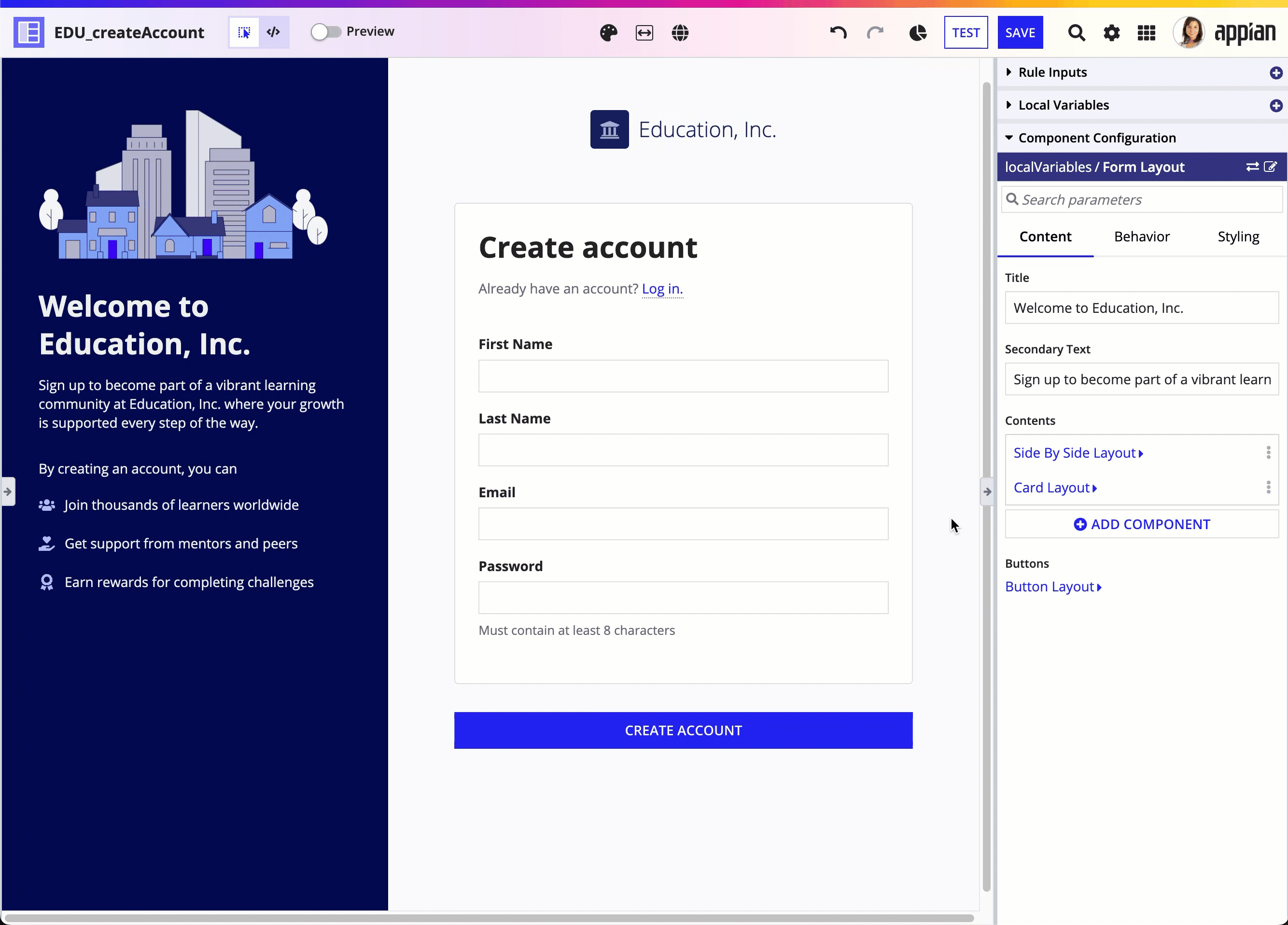Open Card Layout component
Image resolution: width=1288 pixels, height=925 pixels.
tap(1055, 488)
